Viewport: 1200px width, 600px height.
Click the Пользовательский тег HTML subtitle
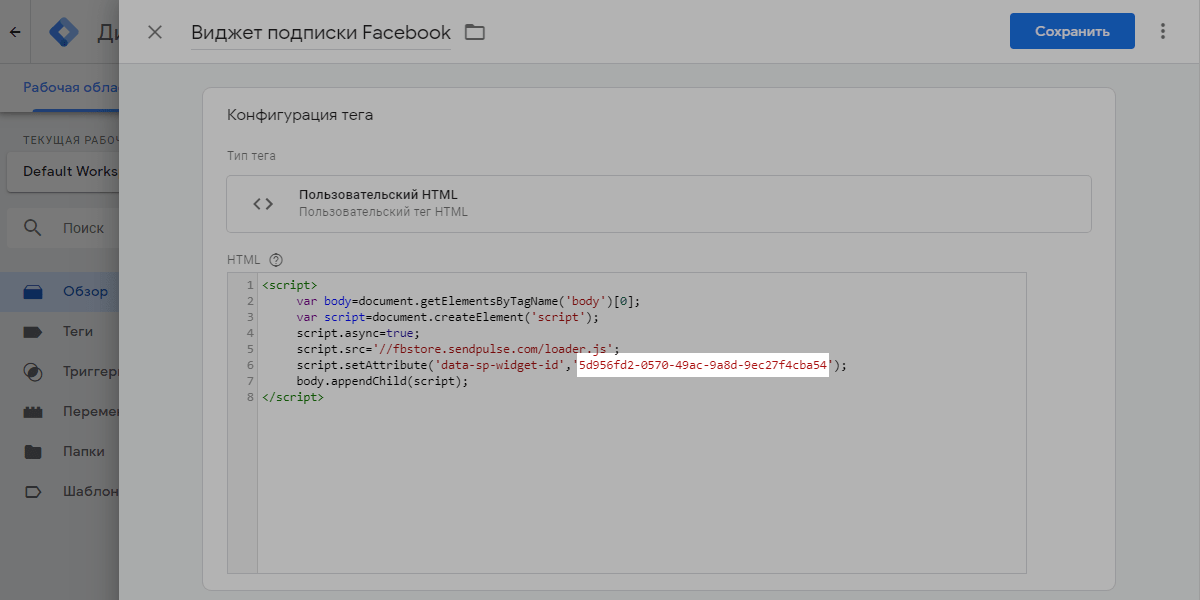[383, 212]
